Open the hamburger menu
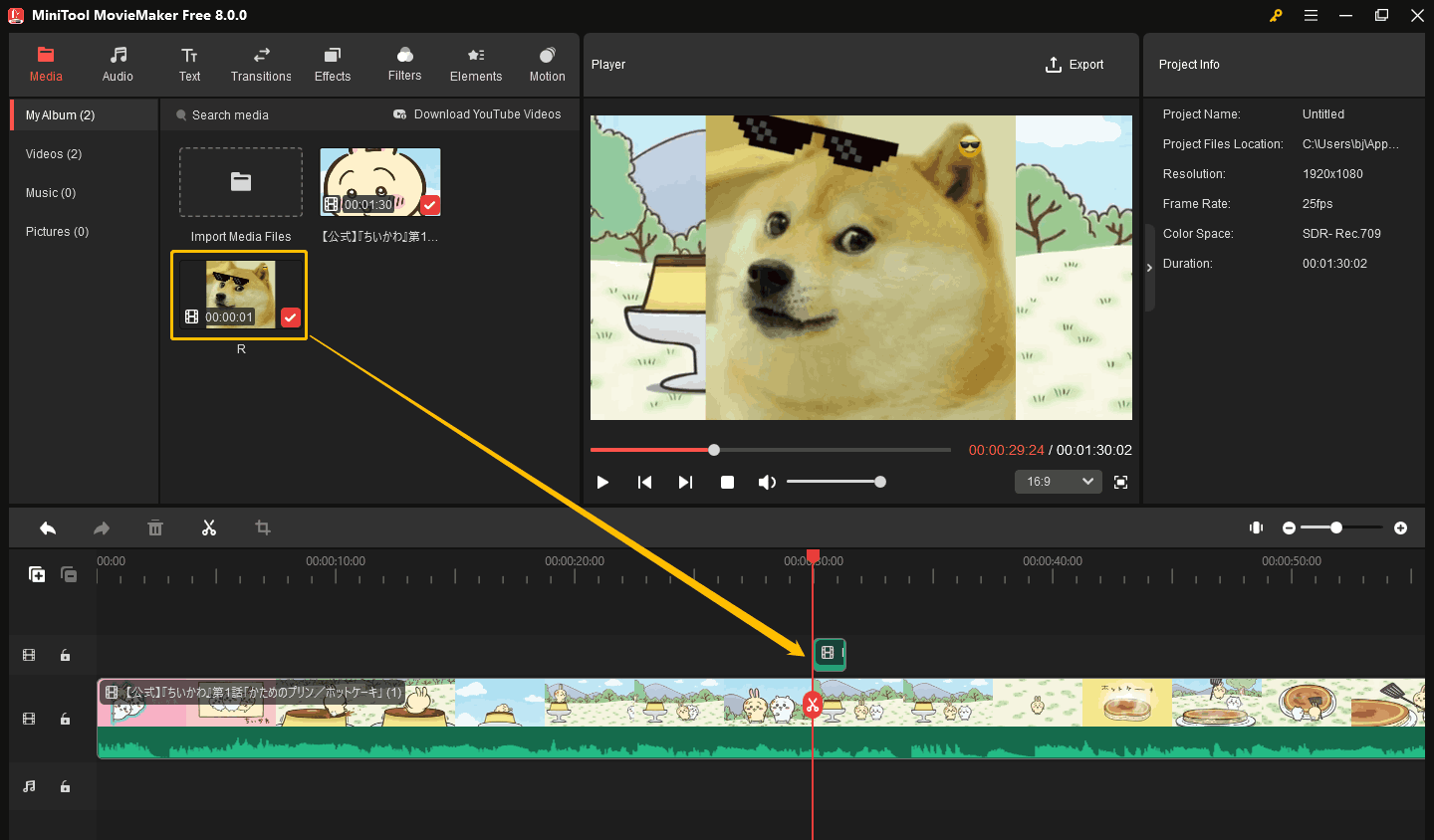Image resolution: width=1434 pixels, height=840 pixels. point(1311,15)
